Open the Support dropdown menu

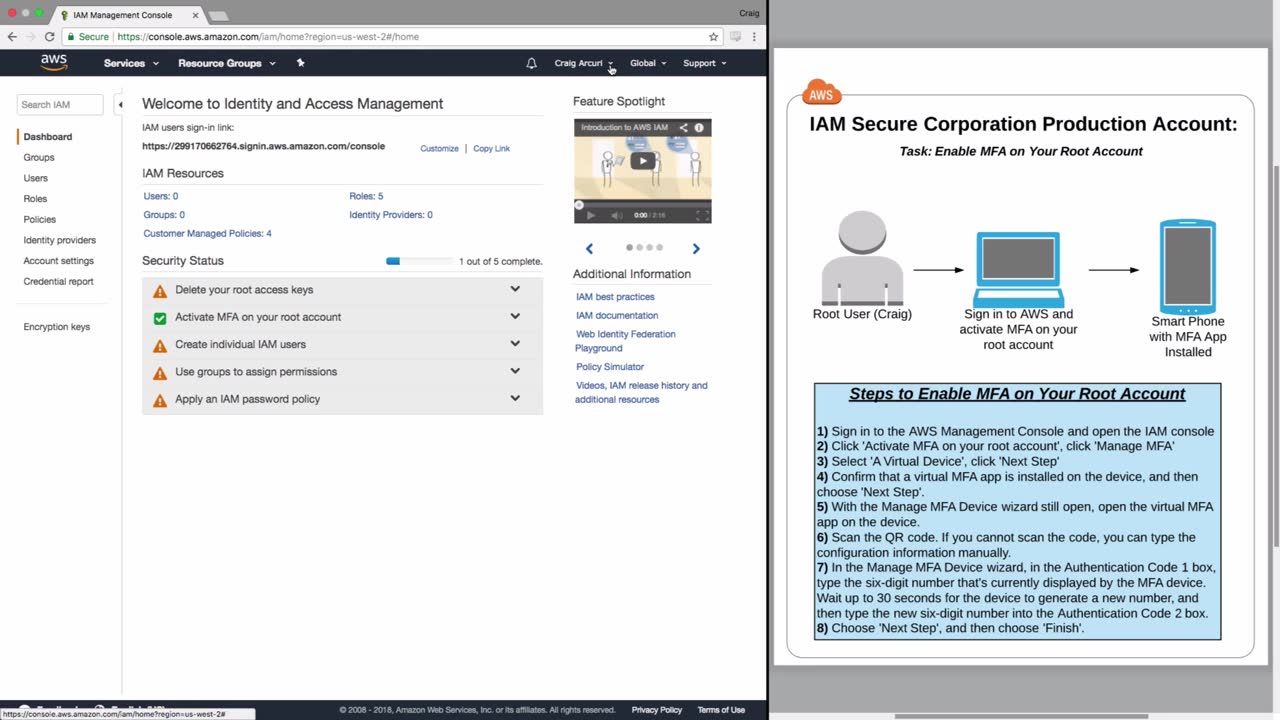[x=705, y=63]
